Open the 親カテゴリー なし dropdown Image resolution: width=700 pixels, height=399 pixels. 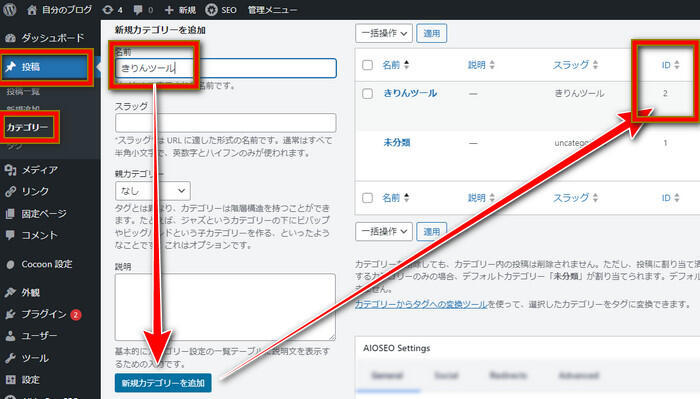[153, 191]
